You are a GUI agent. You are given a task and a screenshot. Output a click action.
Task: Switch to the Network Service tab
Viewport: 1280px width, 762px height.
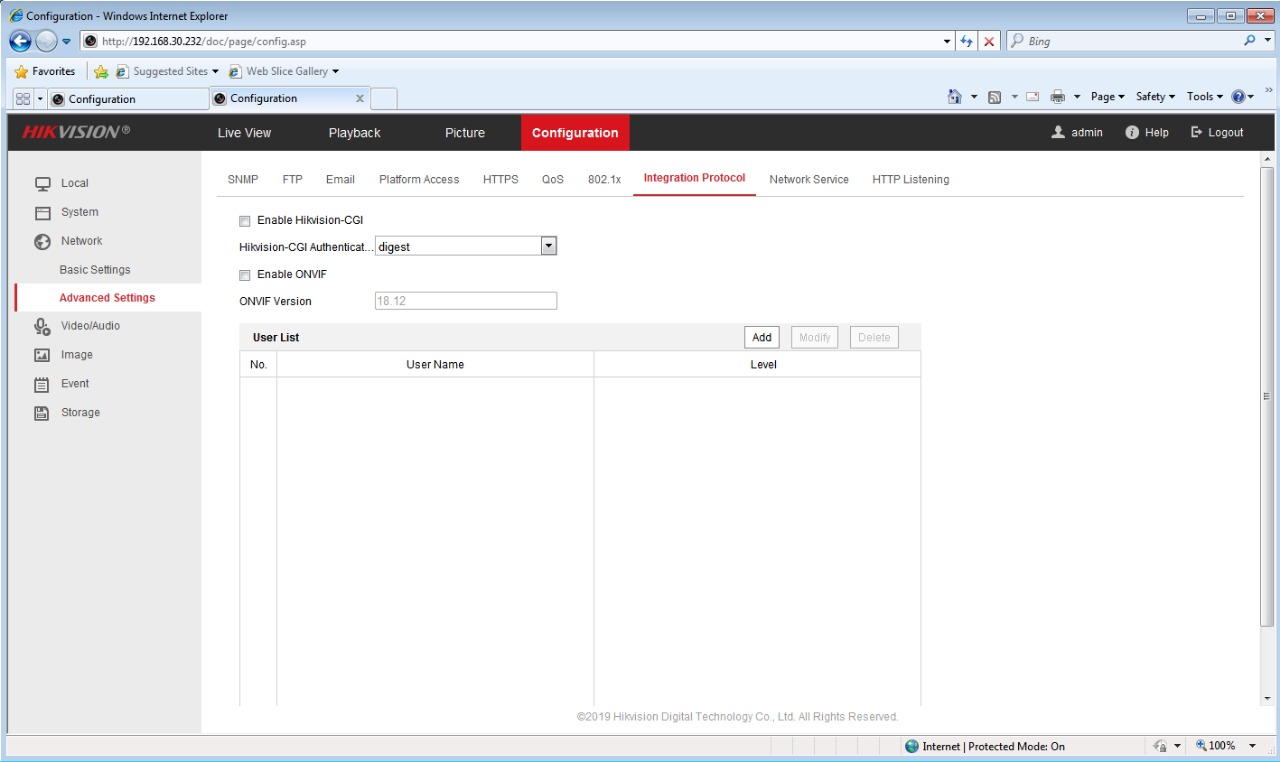pyautogui.click(x=808, y=180)
